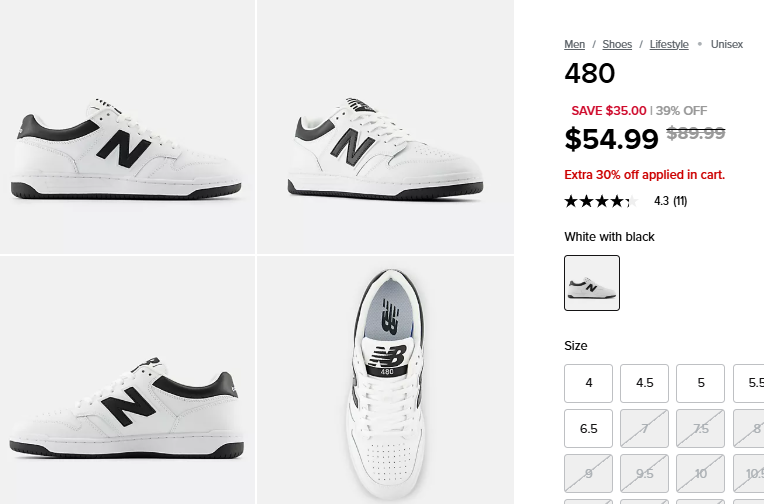Screen dimensions: 764x504
Task: Select the unavailable size 7
Action: (645, 428)
